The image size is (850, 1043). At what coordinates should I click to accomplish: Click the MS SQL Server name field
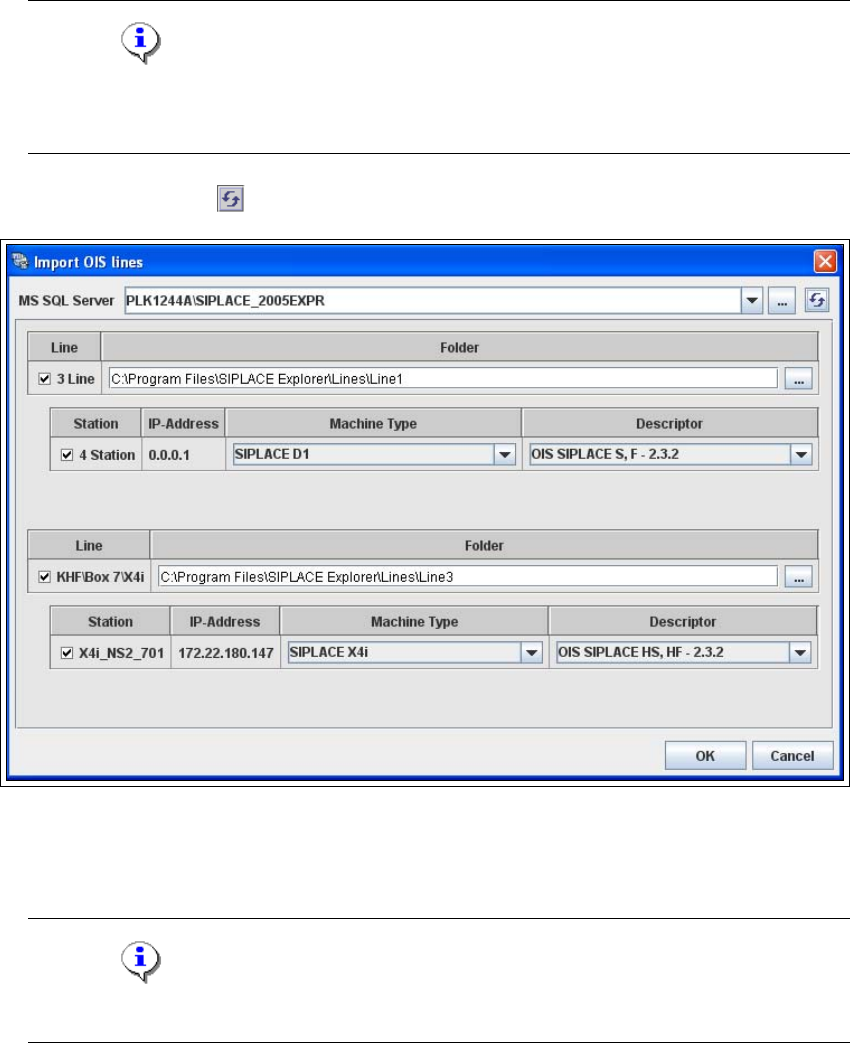pos(432,301)
